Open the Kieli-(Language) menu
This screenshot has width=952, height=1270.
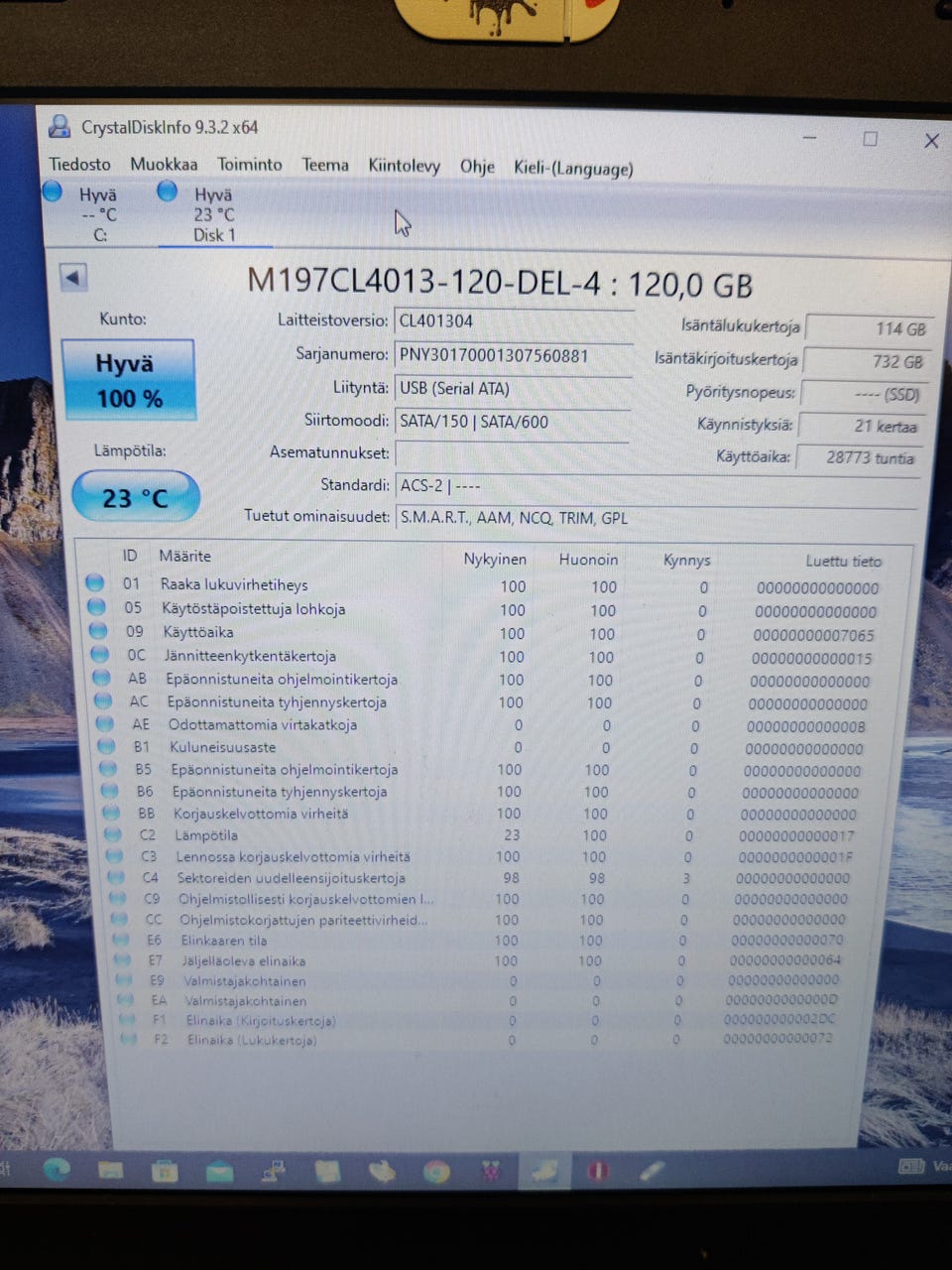click(x=573, y=168)
